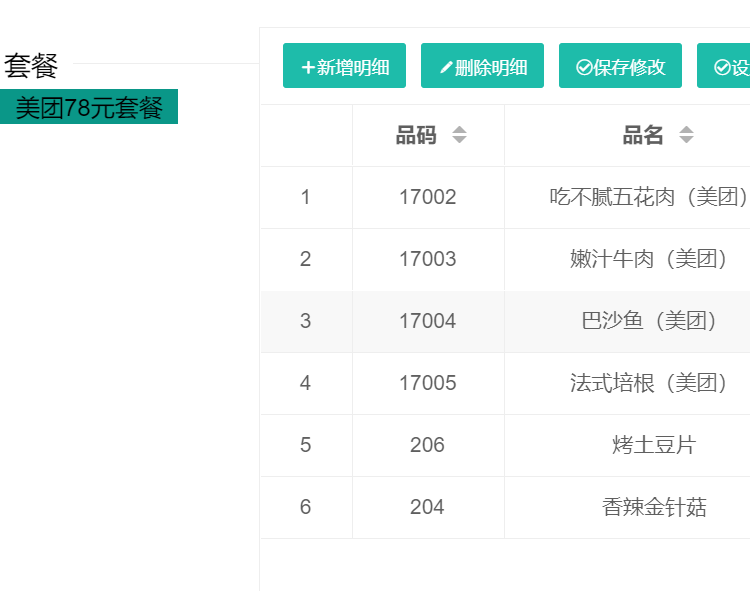750x591 pixels.
Task: Sort by the 品码 column arrows
Action: coord(459,135)
